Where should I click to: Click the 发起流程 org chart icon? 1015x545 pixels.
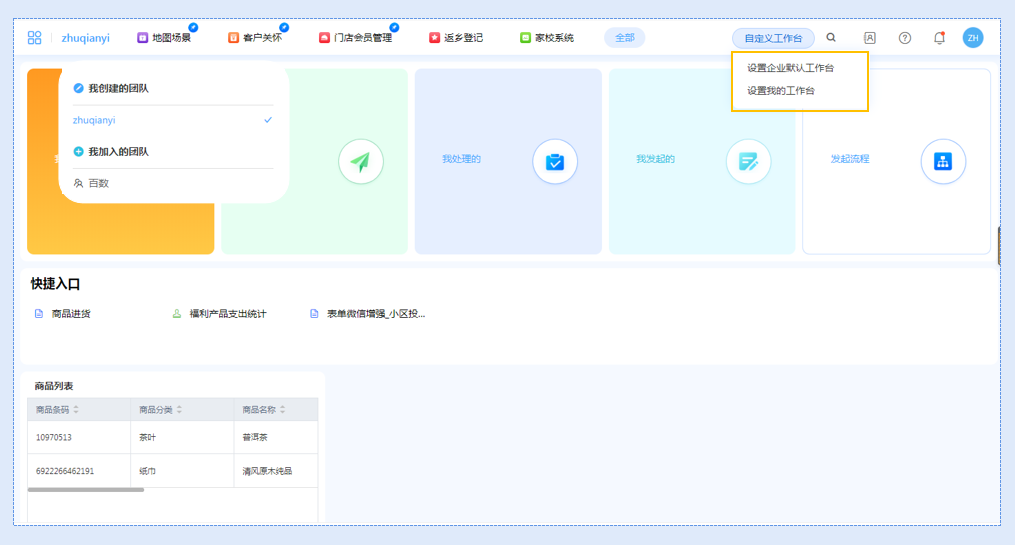click(x=942, y=161)
